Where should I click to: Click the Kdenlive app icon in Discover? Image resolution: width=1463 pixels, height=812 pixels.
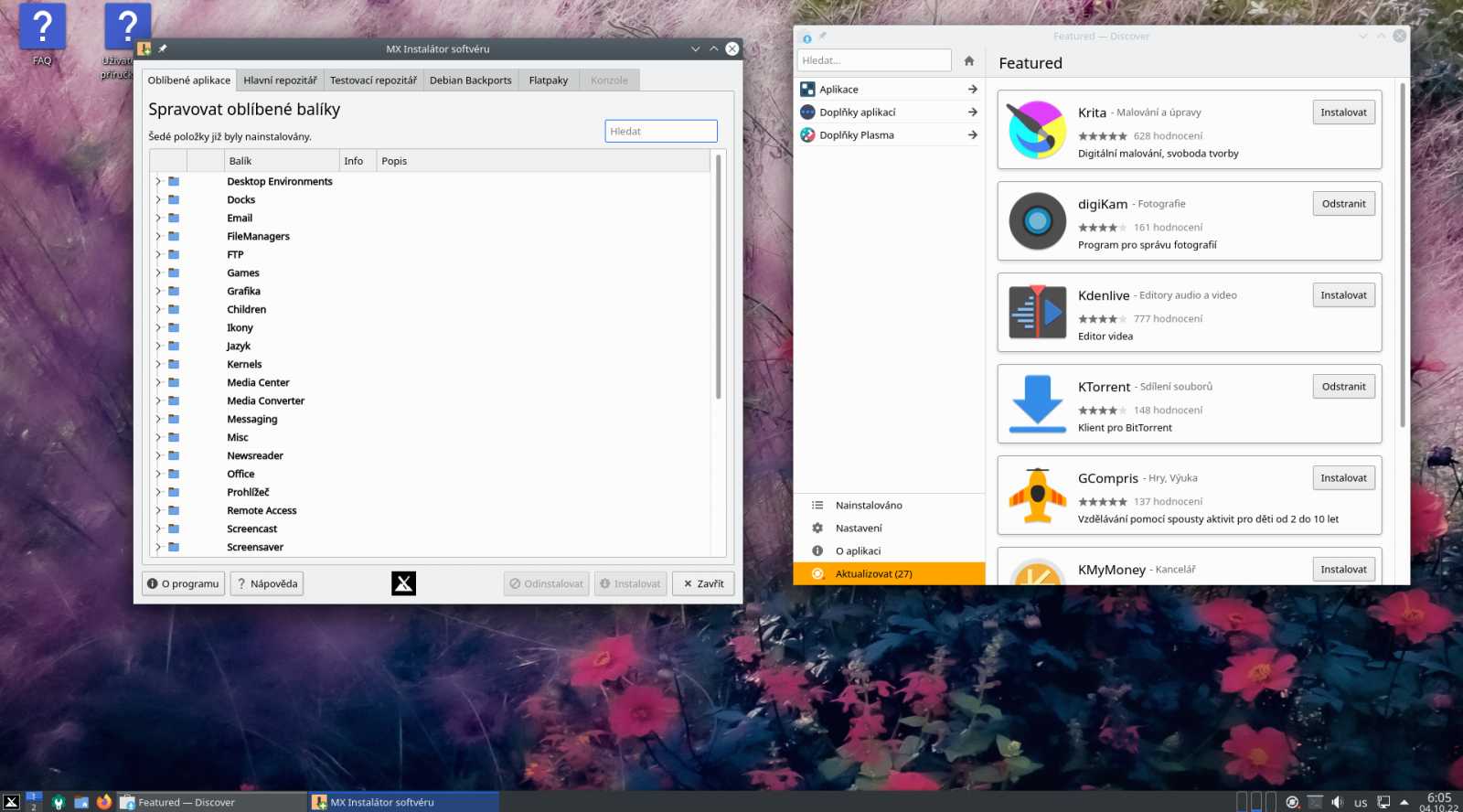click(x=1037, y=313)
